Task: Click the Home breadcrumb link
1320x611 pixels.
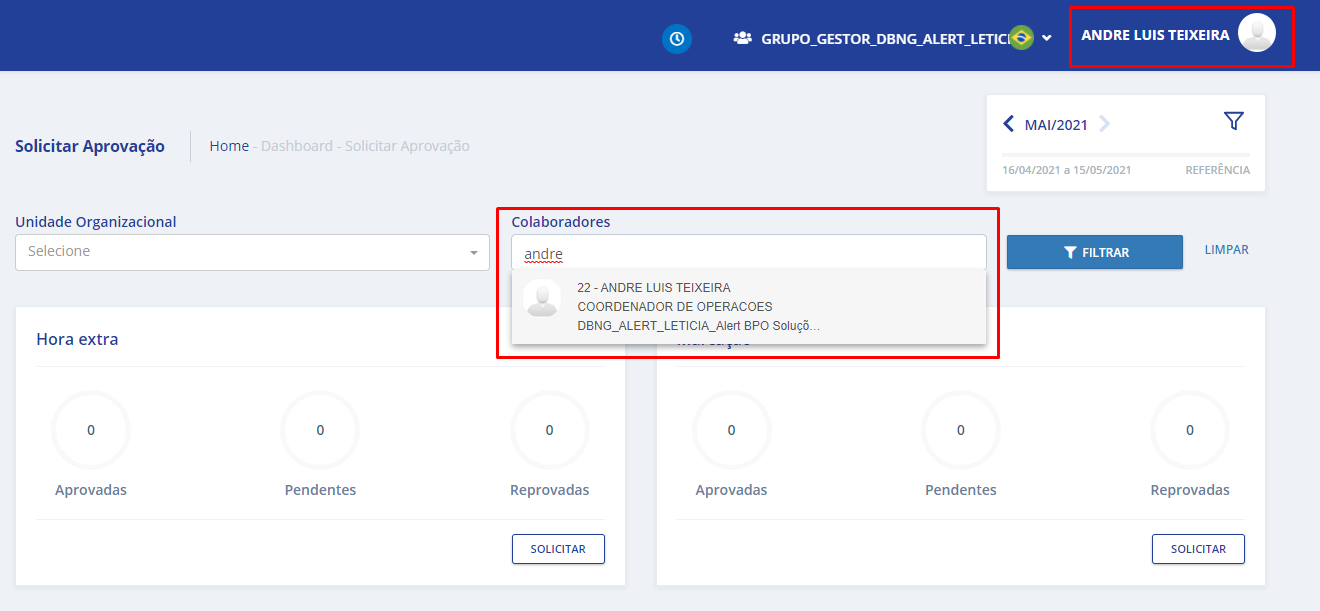Action: pos(229,146)
